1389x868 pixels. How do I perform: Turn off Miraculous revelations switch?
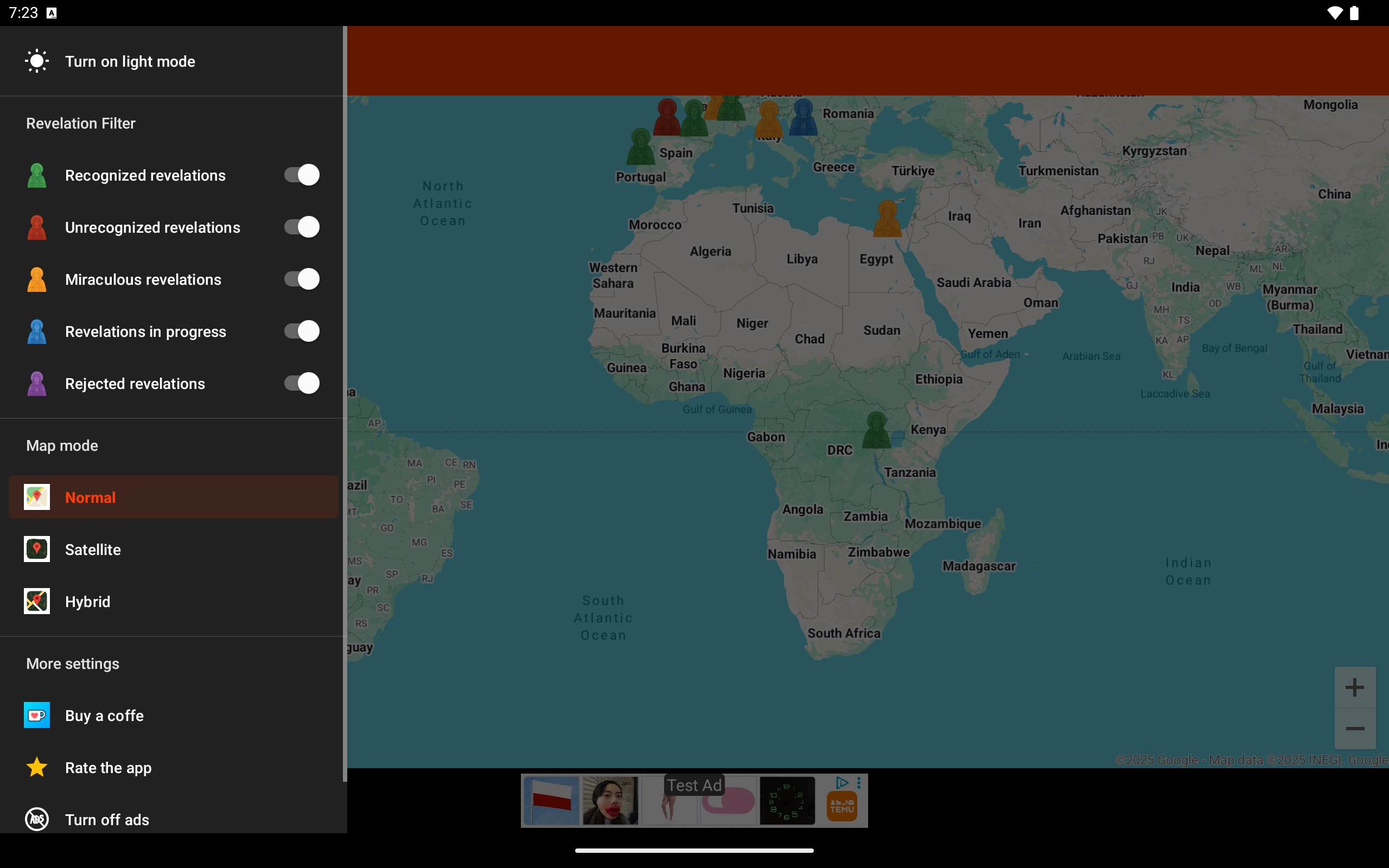(301, 279)
